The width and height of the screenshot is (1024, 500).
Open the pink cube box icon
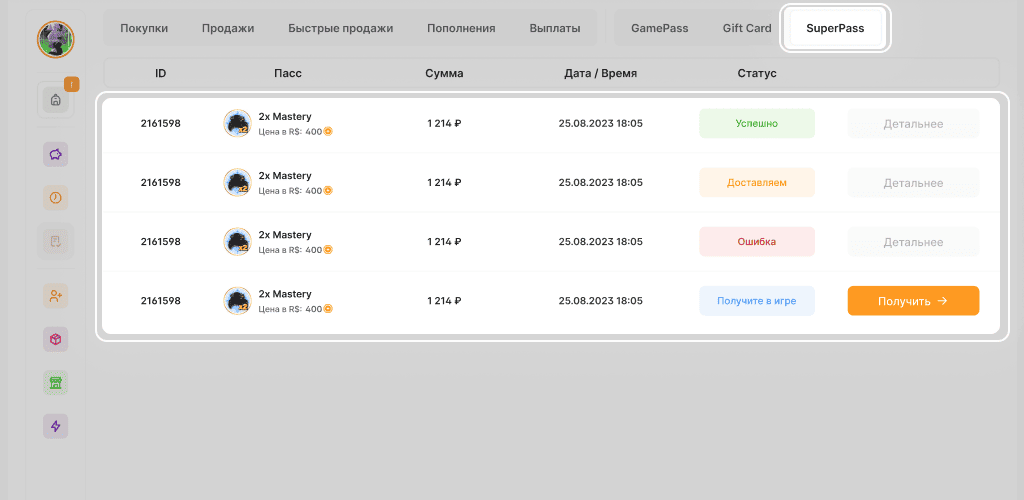[56, 340]
